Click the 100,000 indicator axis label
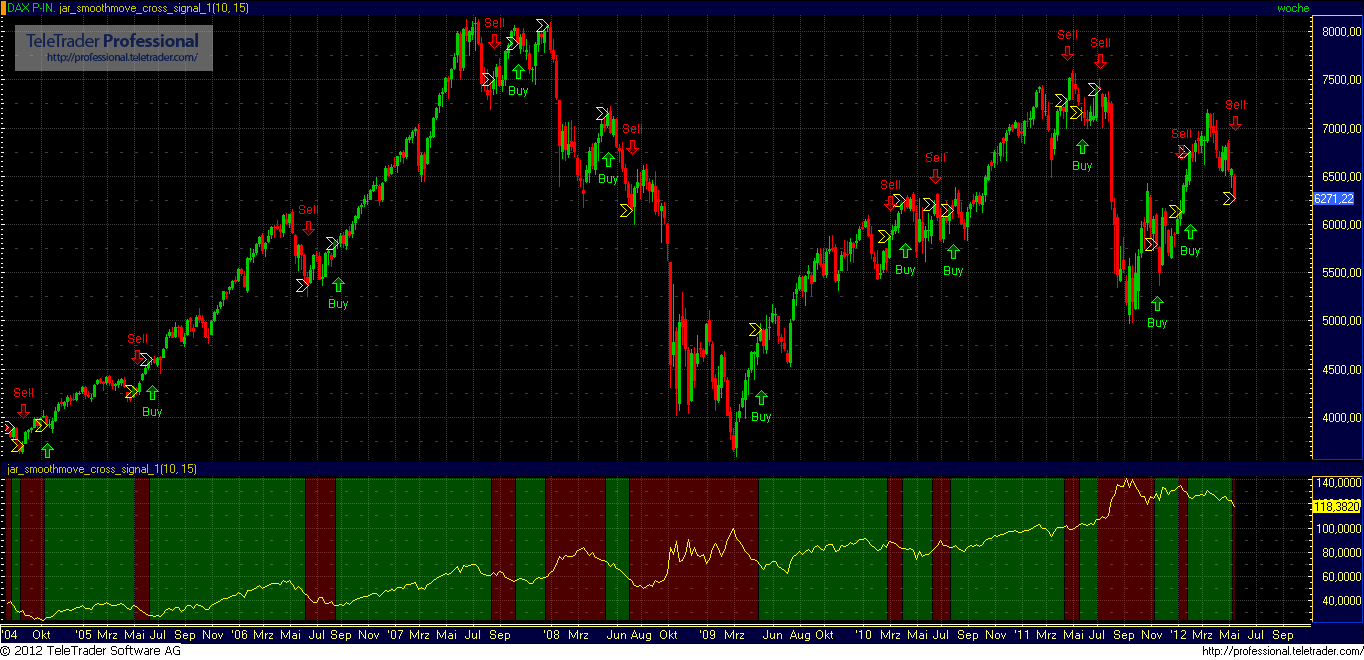This screenshot has width=1364, height=660. pyautogui.click(x=1338, y=529)
